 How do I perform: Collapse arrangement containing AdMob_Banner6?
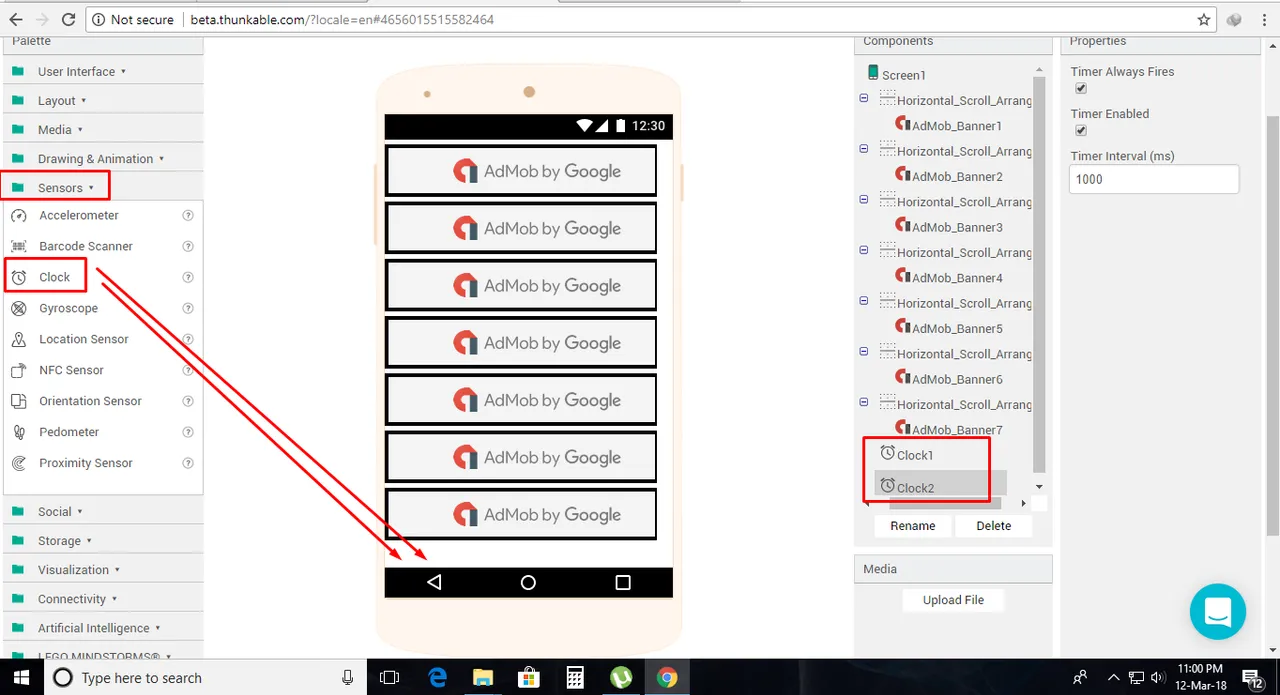(864, 351)
